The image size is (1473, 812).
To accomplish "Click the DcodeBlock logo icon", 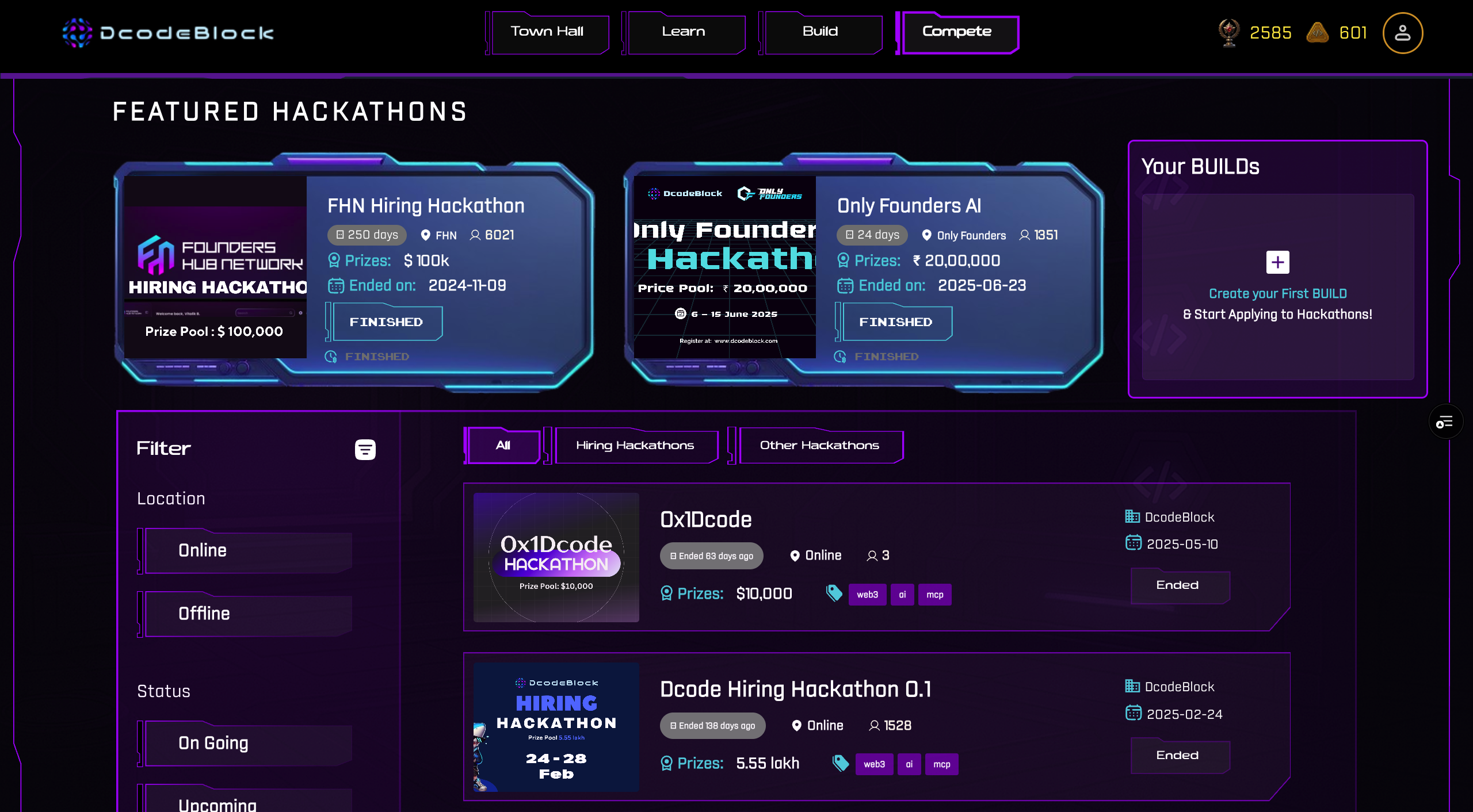I will pyautogui.click(x=77, y=33).
